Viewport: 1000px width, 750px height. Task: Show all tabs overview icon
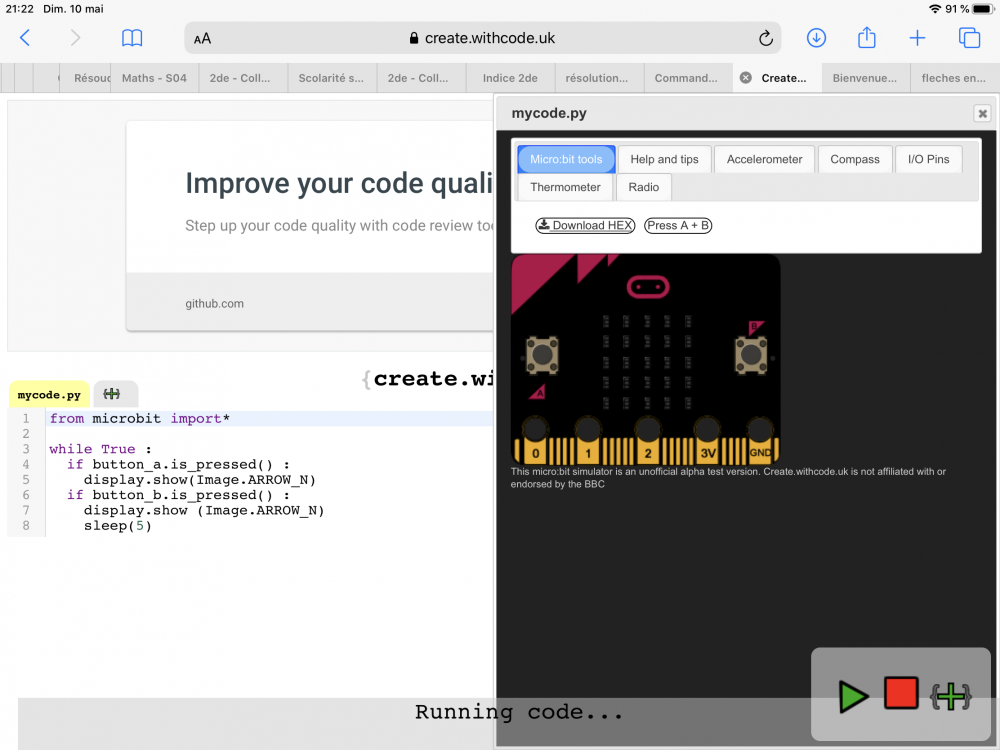969,38
